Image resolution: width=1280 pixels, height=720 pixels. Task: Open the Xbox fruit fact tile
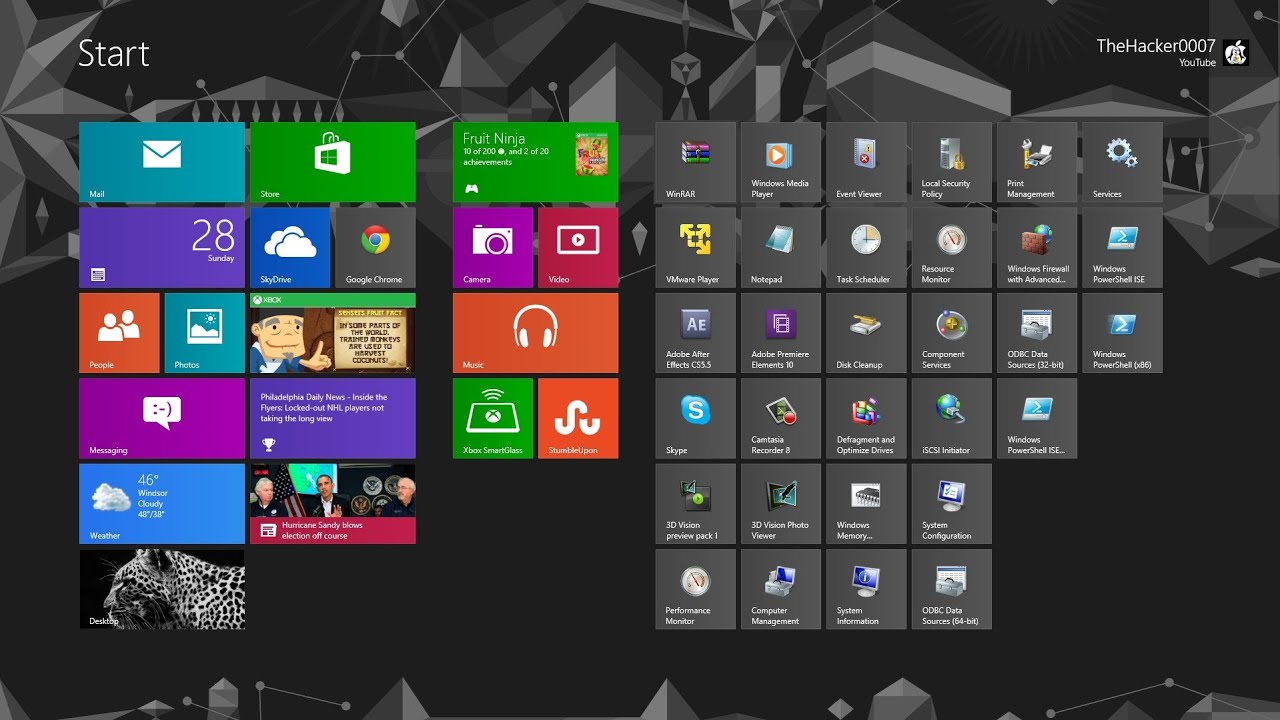pyautogui.click(x=333, y=333)
